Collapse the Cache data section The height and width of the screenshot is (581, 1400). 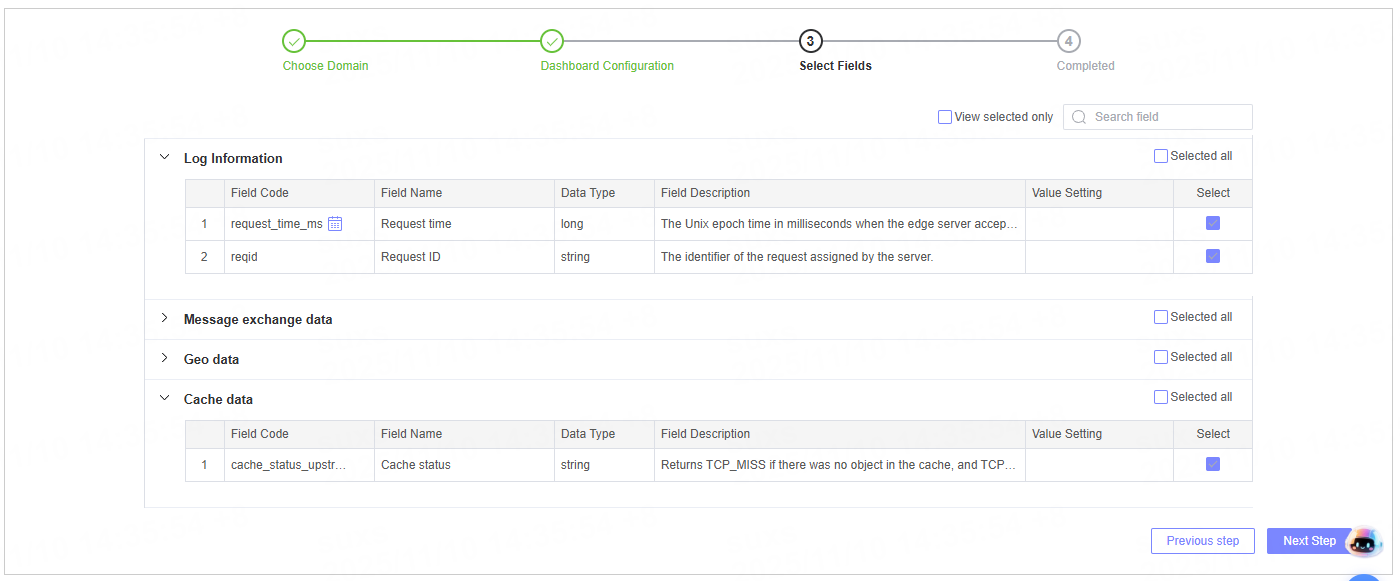click(165, 398)
